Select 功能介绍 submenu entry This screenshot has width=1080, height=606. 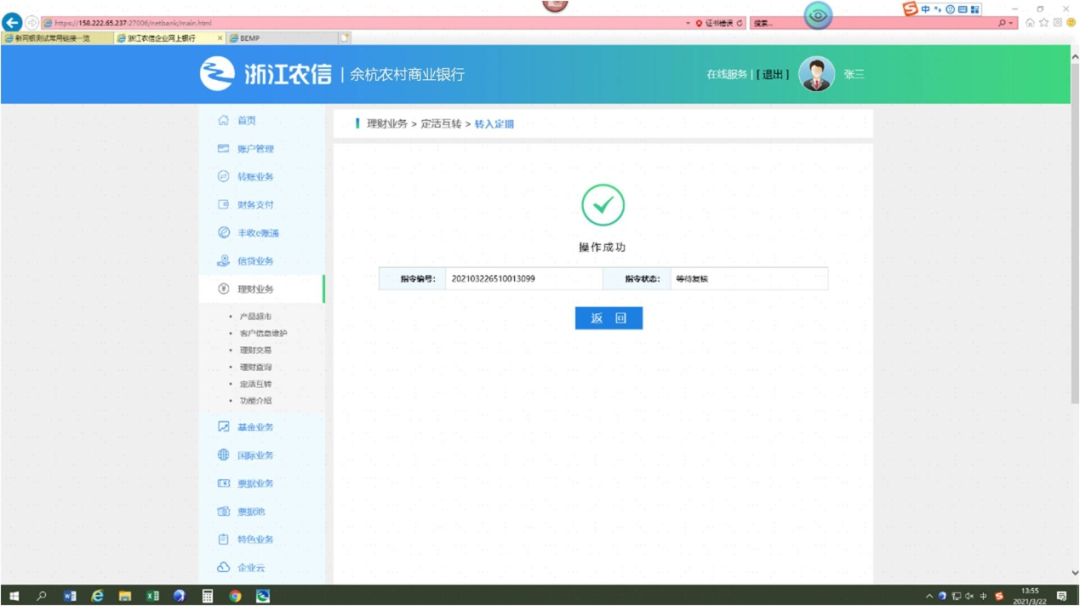tap(256, 400)
